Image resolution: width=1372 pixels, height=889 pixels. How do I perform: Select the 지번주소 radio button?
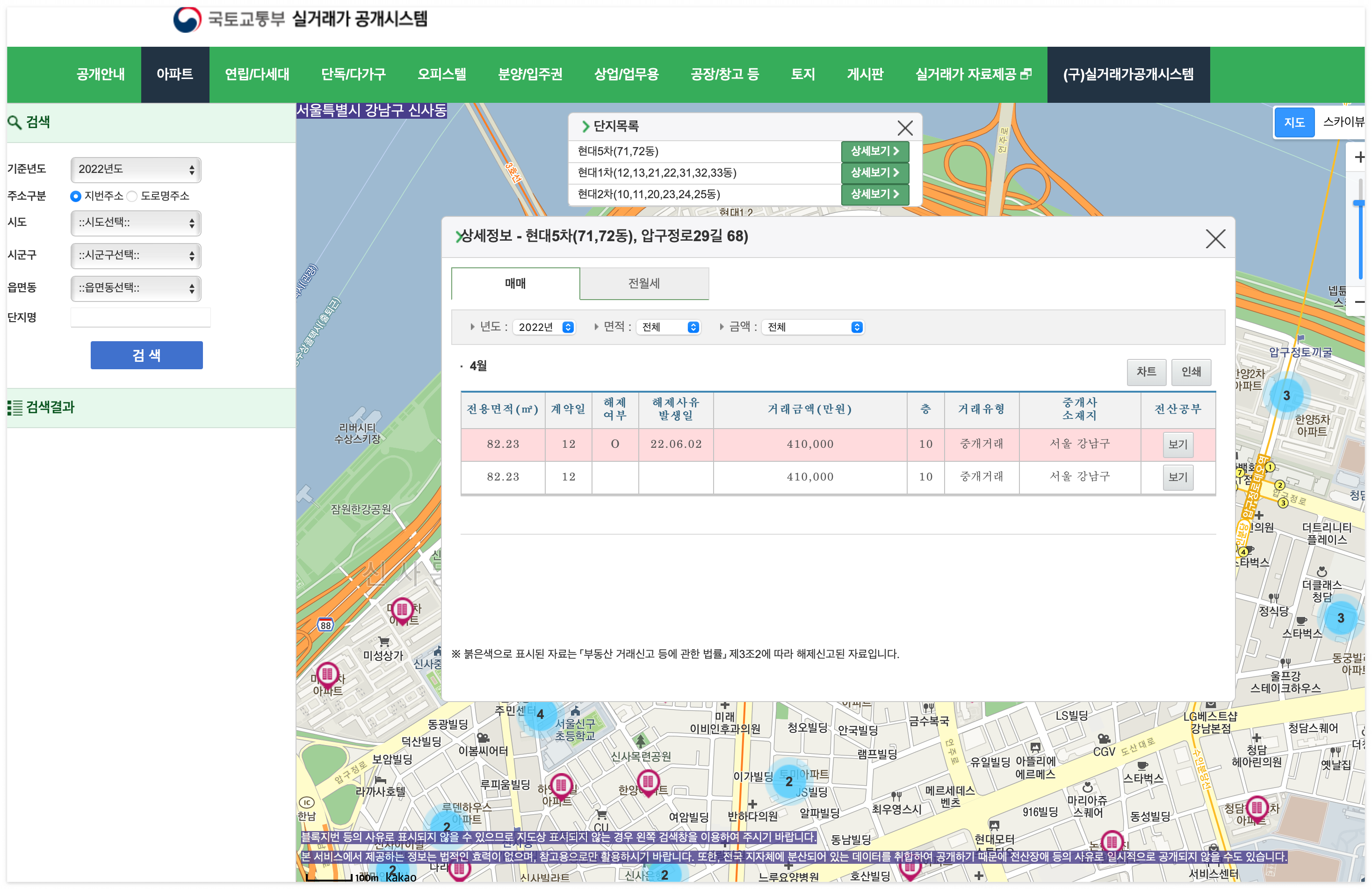[75, 196]
